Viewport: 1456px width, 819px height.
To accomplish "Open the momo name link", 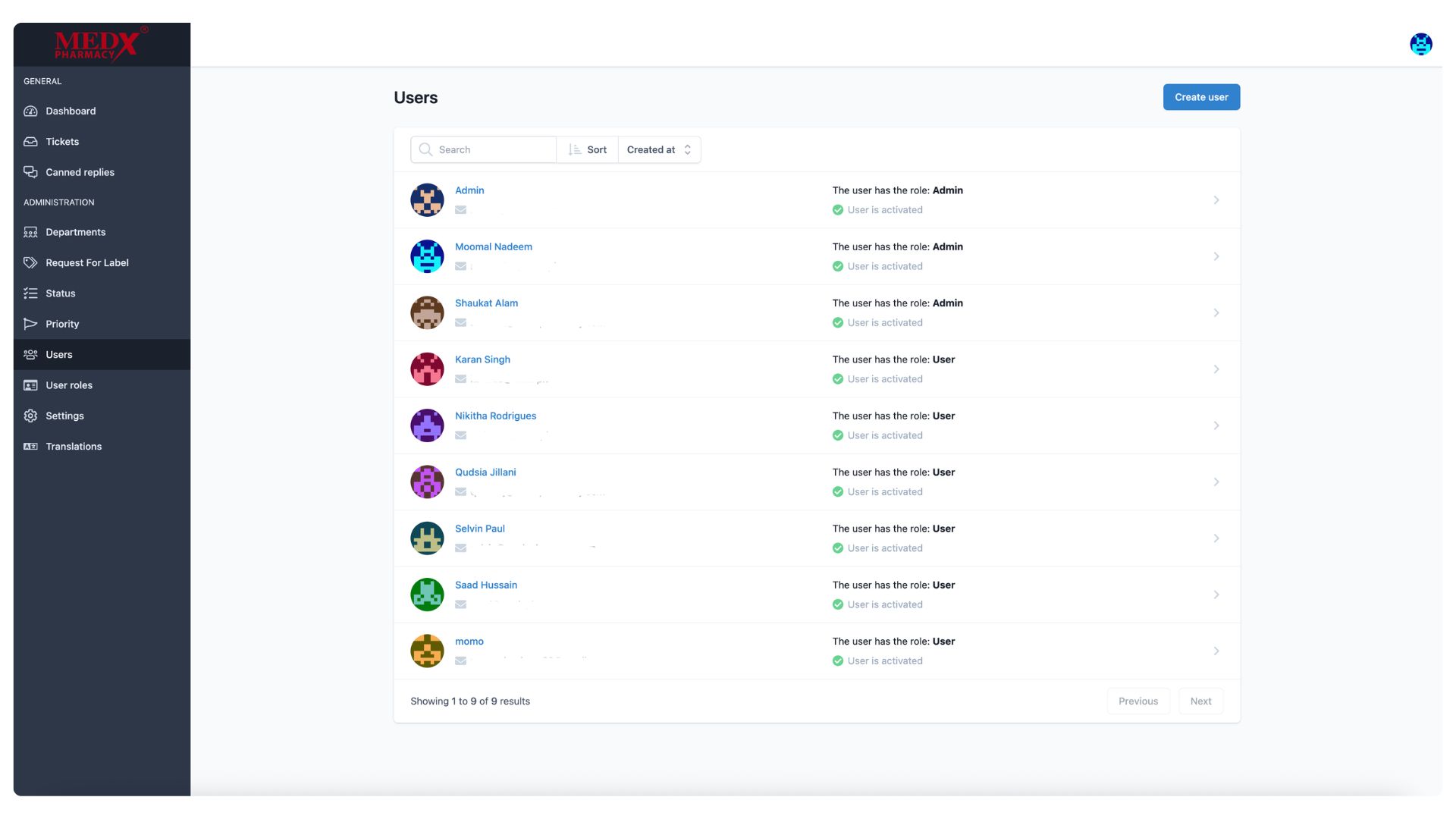I will coord(469,642).
